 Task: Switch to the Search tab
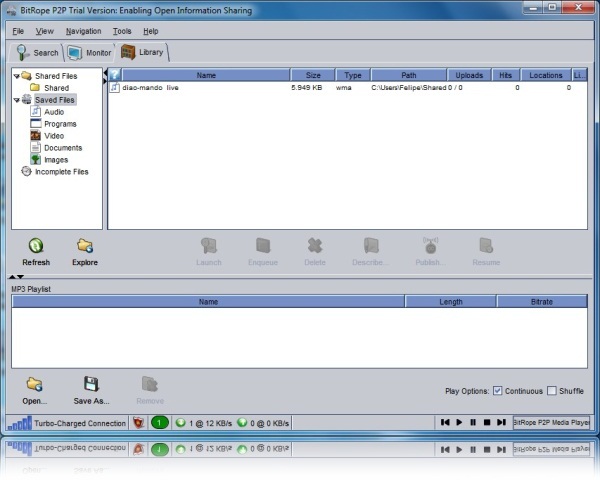click(x=37, y=52)
